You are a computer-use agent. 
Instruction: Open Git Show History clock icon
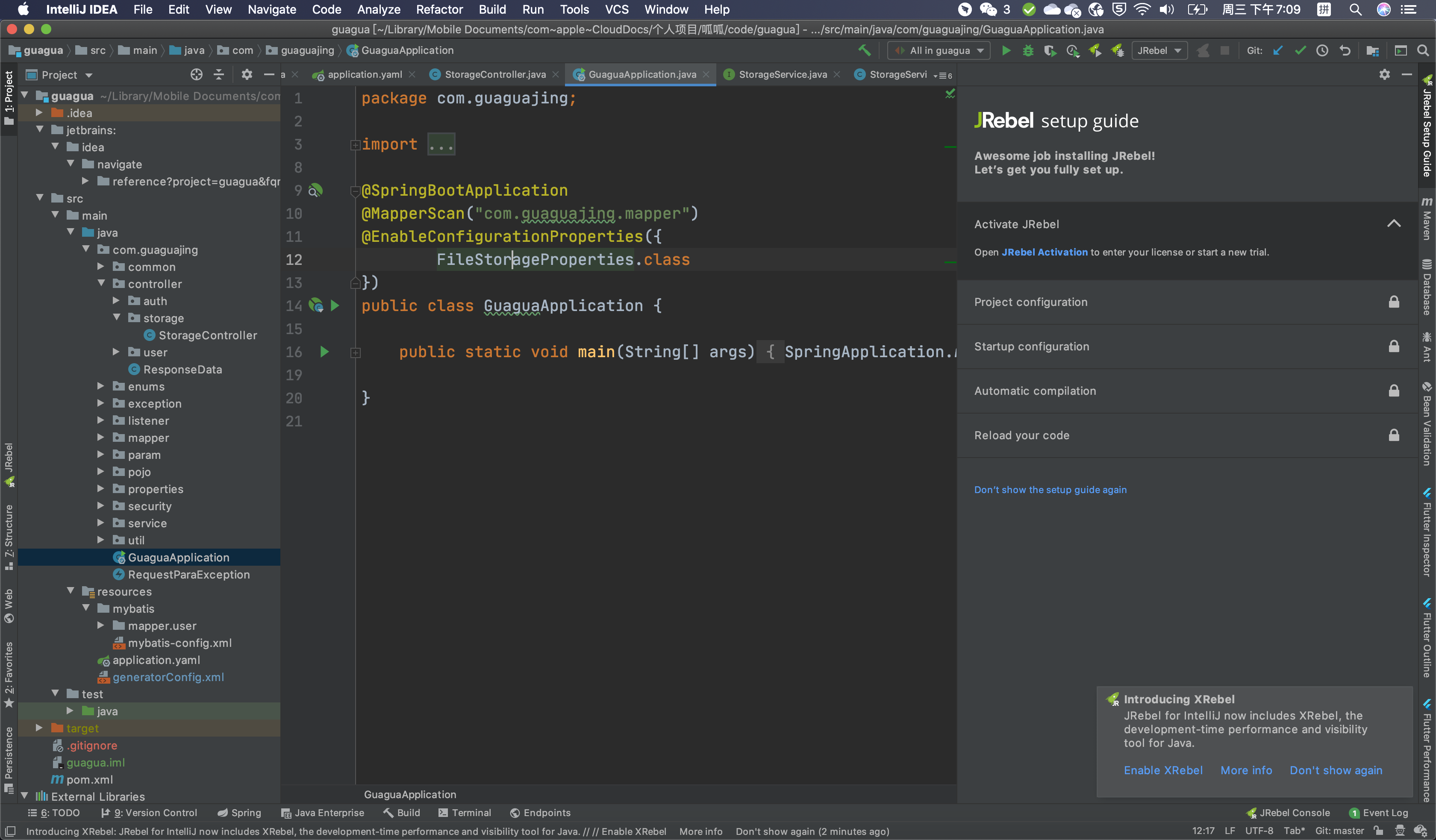click(1322, 50)
